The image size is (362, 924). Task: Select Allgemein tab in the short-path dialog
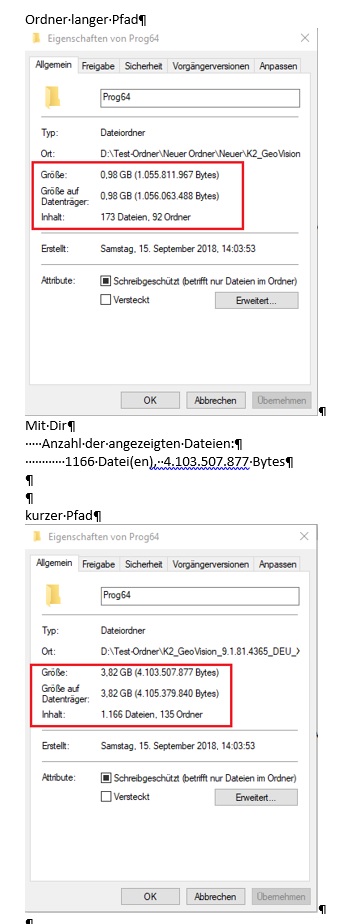point(54,563)
